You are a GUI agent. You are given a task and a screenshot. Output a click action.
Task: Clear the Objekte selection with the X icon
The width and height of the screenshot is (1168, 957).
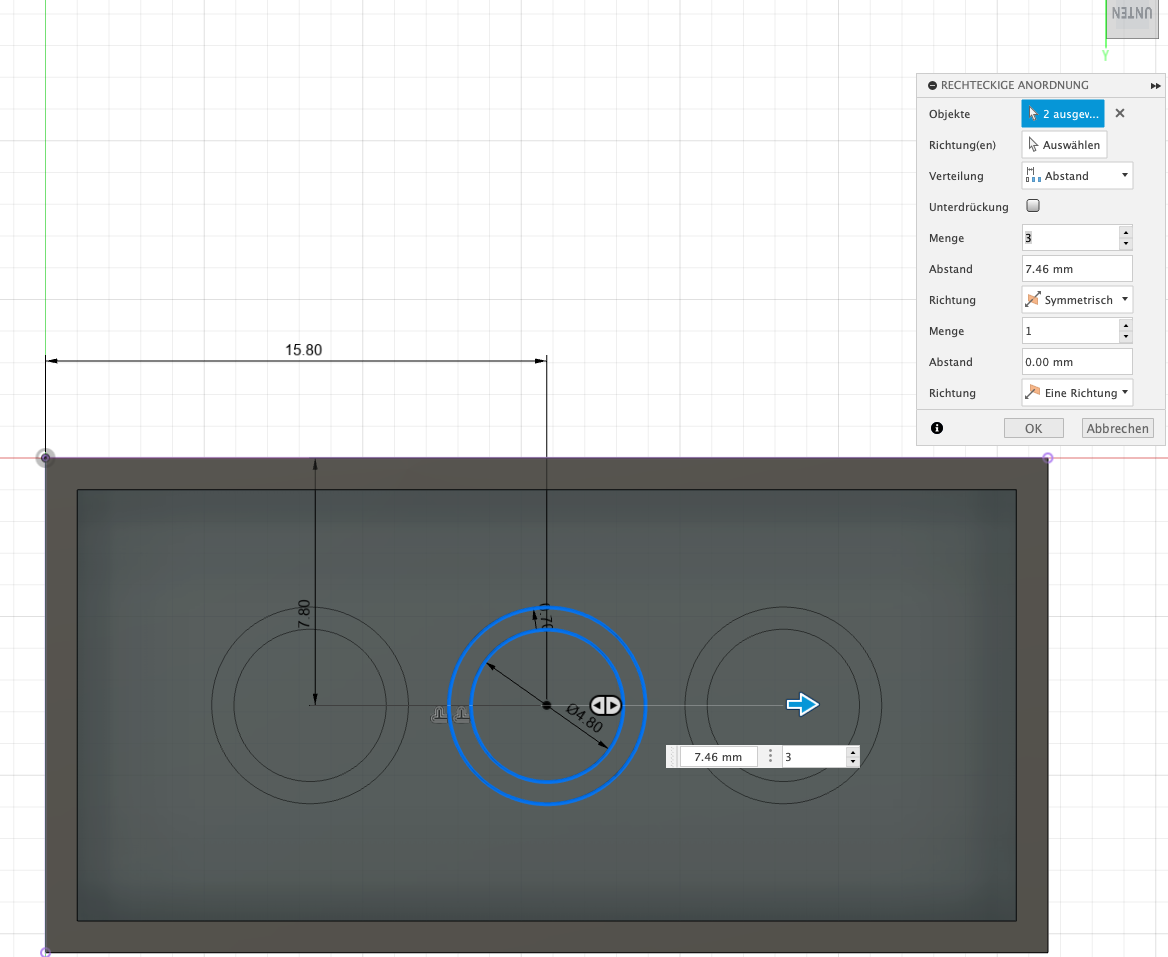coord(1120,114)
